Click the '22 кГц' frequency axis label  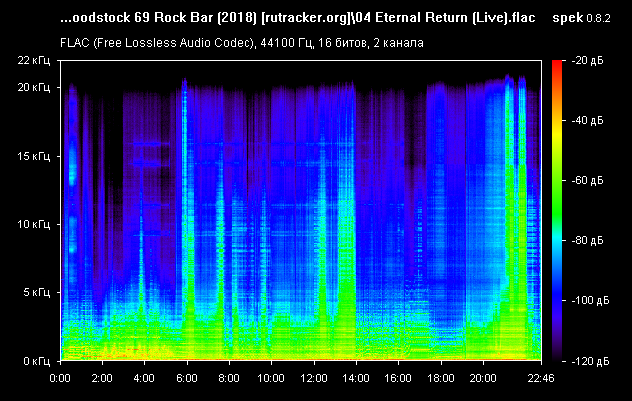coord(34,60)
